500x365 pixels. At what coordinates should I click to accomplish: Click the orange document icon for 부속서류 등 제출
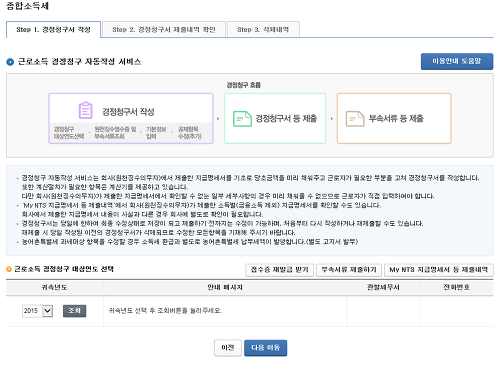click(x=355, y=119)
